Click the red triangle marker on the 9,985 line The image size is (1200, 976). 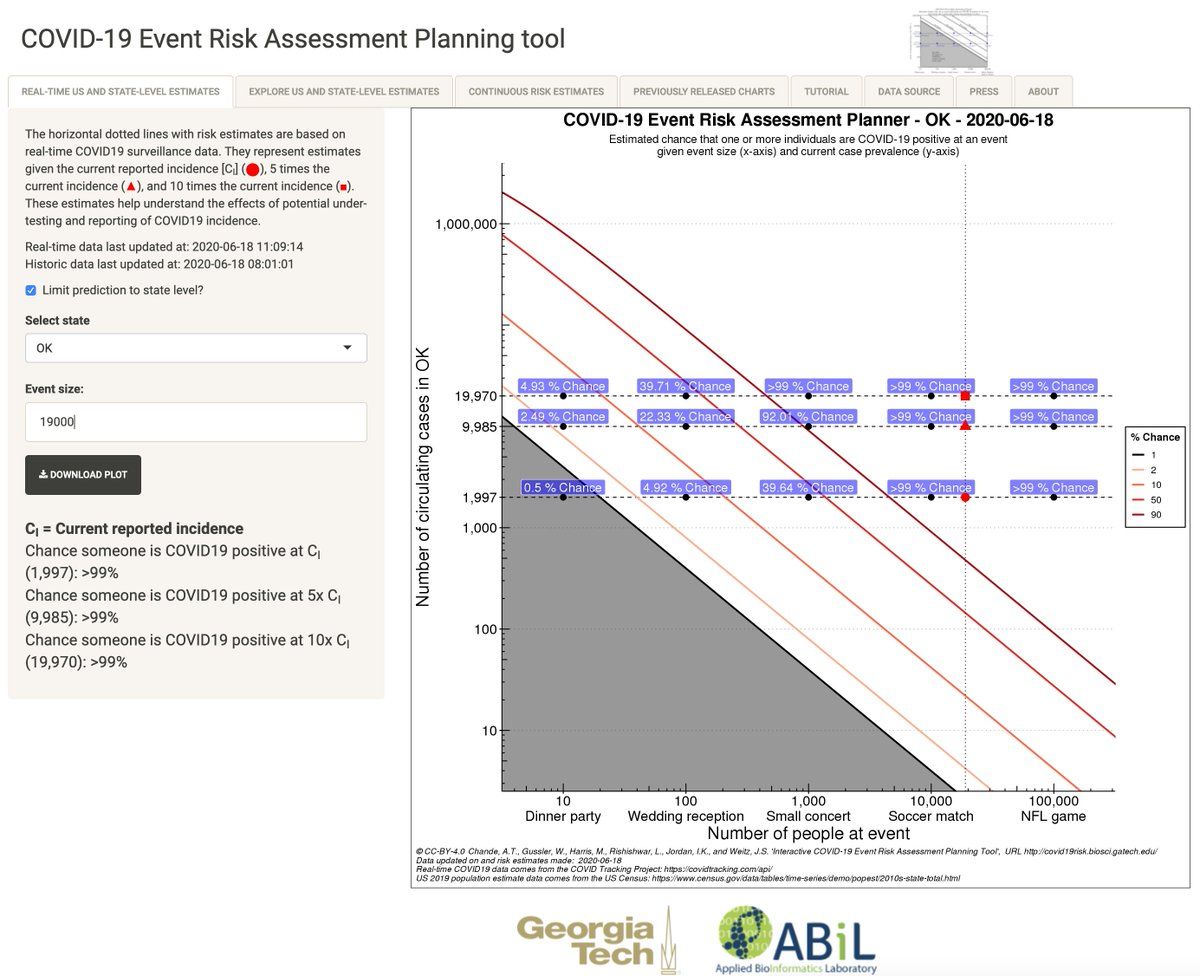coord(965,426)
